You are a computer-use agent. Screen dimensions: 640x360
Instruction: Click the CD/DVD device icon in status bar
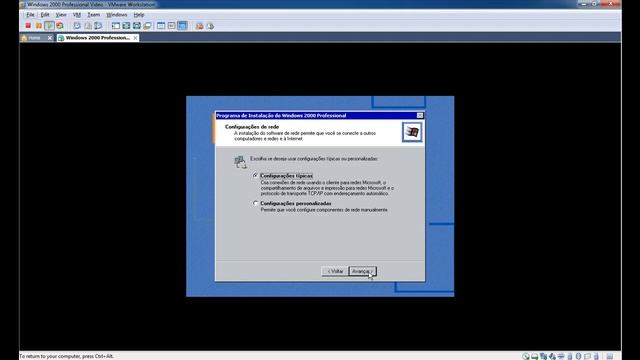(526, 356)
